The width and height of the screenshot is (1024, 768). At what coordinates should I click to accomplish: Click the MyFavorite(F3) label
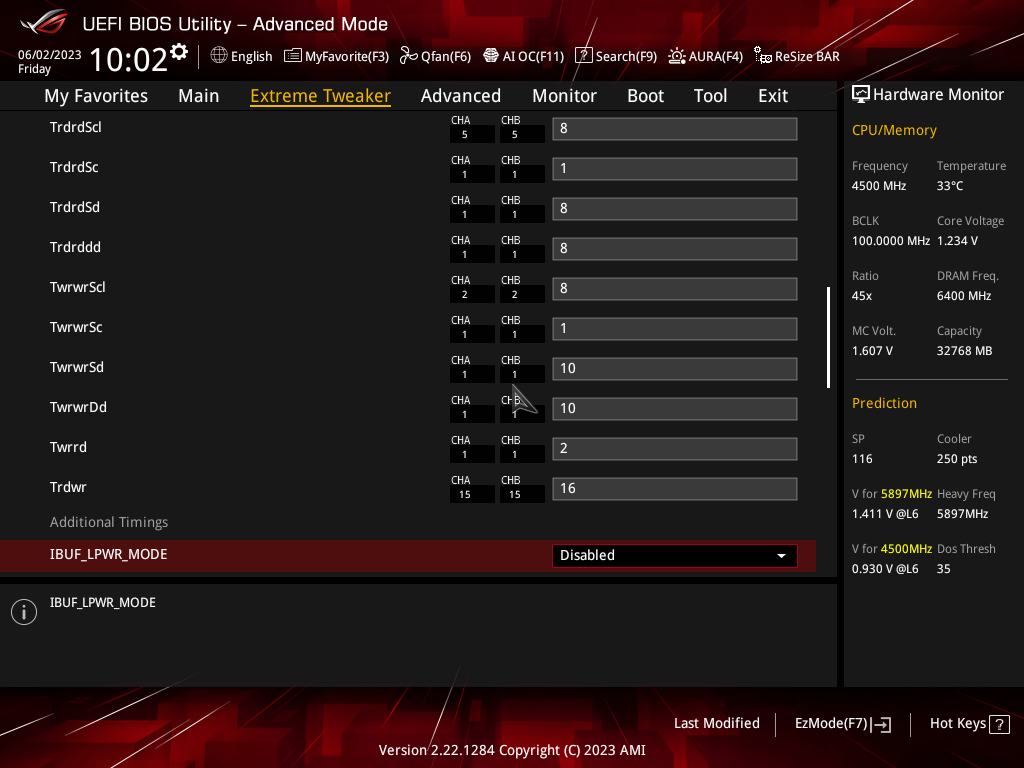click(347, 57)
